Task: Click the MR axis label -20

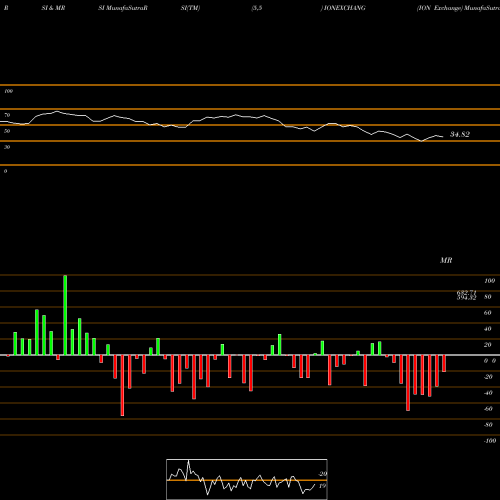Action: coord(488,377)
